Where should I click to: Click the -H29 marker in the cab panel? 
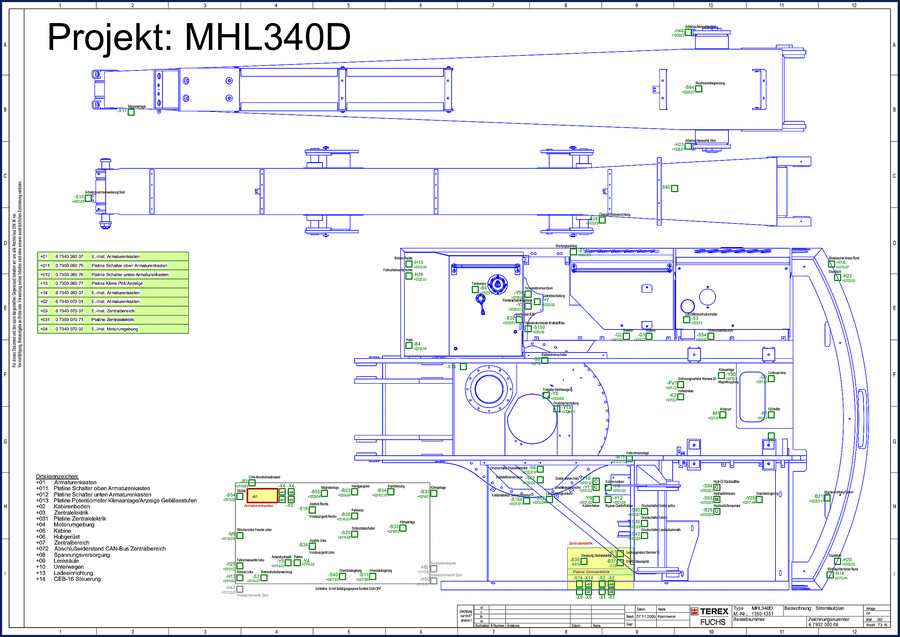[240, 566]
